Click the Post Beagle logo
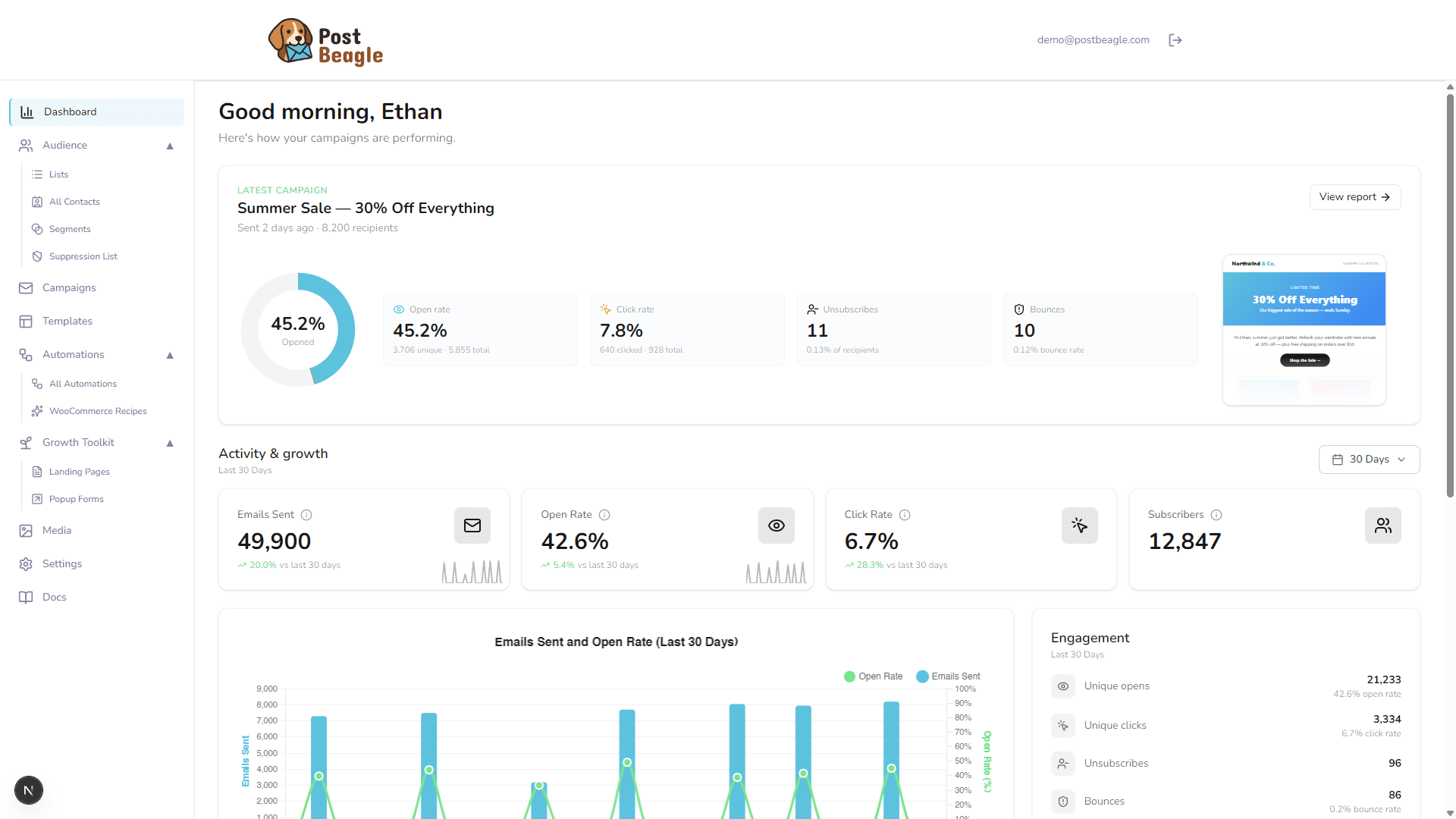The width and height of the screenshot is (1456, 819). [326, 42]
